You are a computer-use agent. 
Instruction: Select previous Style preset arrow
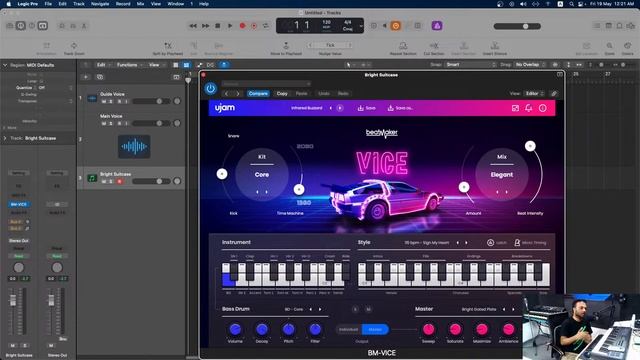tap(457, 243)
